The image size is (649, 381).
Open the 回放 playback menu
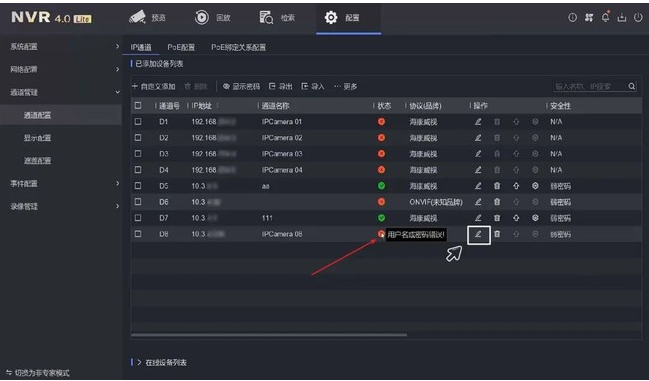point(212,18)
